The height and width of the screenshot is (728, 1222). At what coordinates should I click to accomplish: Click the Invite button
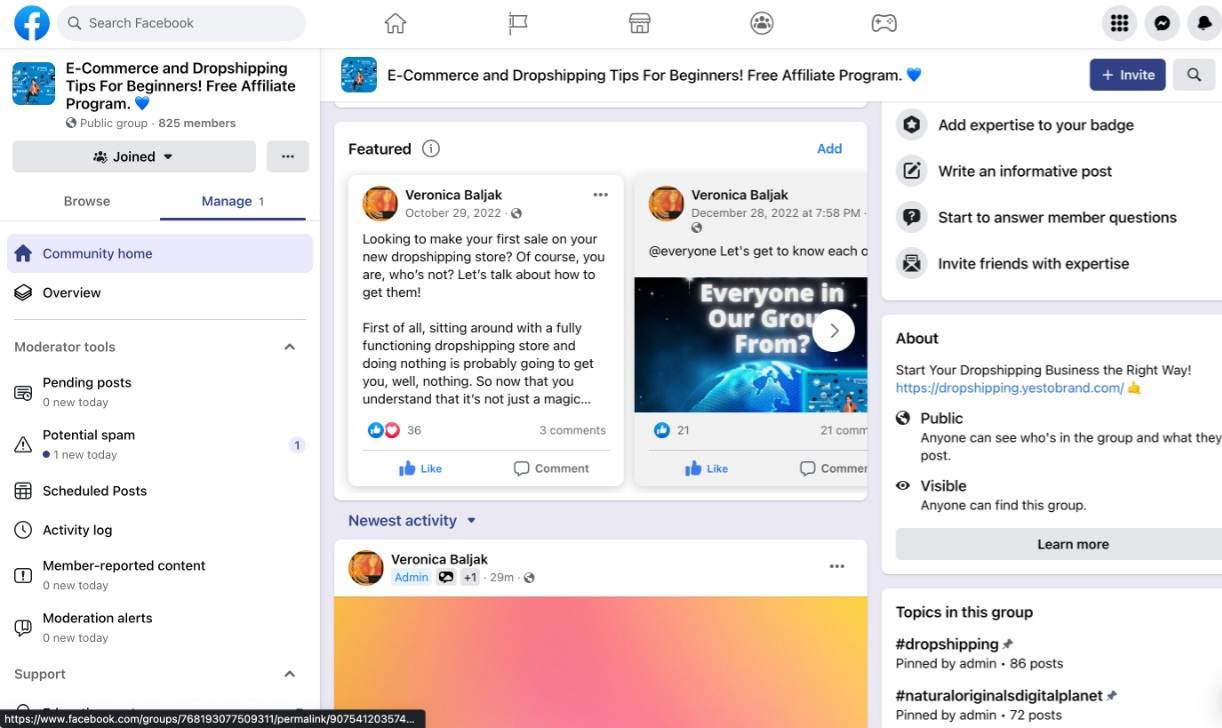pos(1128,75)
